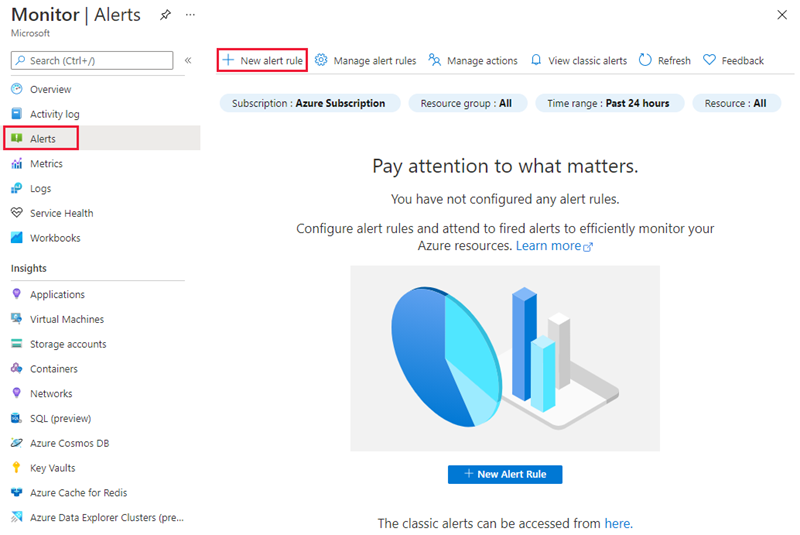Click the Feedback heart icon
Viewport: 800px width, 535px height.
709,60
